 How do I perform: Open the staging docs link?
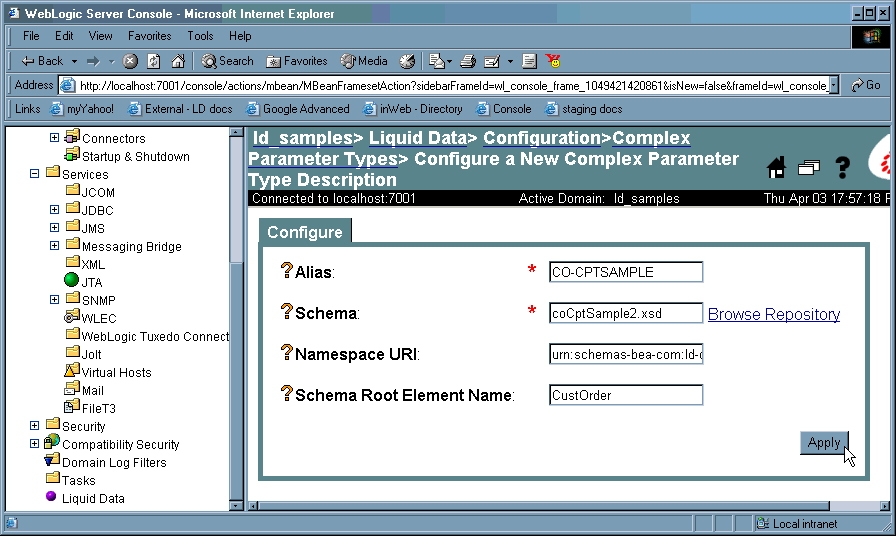point(584,109)
